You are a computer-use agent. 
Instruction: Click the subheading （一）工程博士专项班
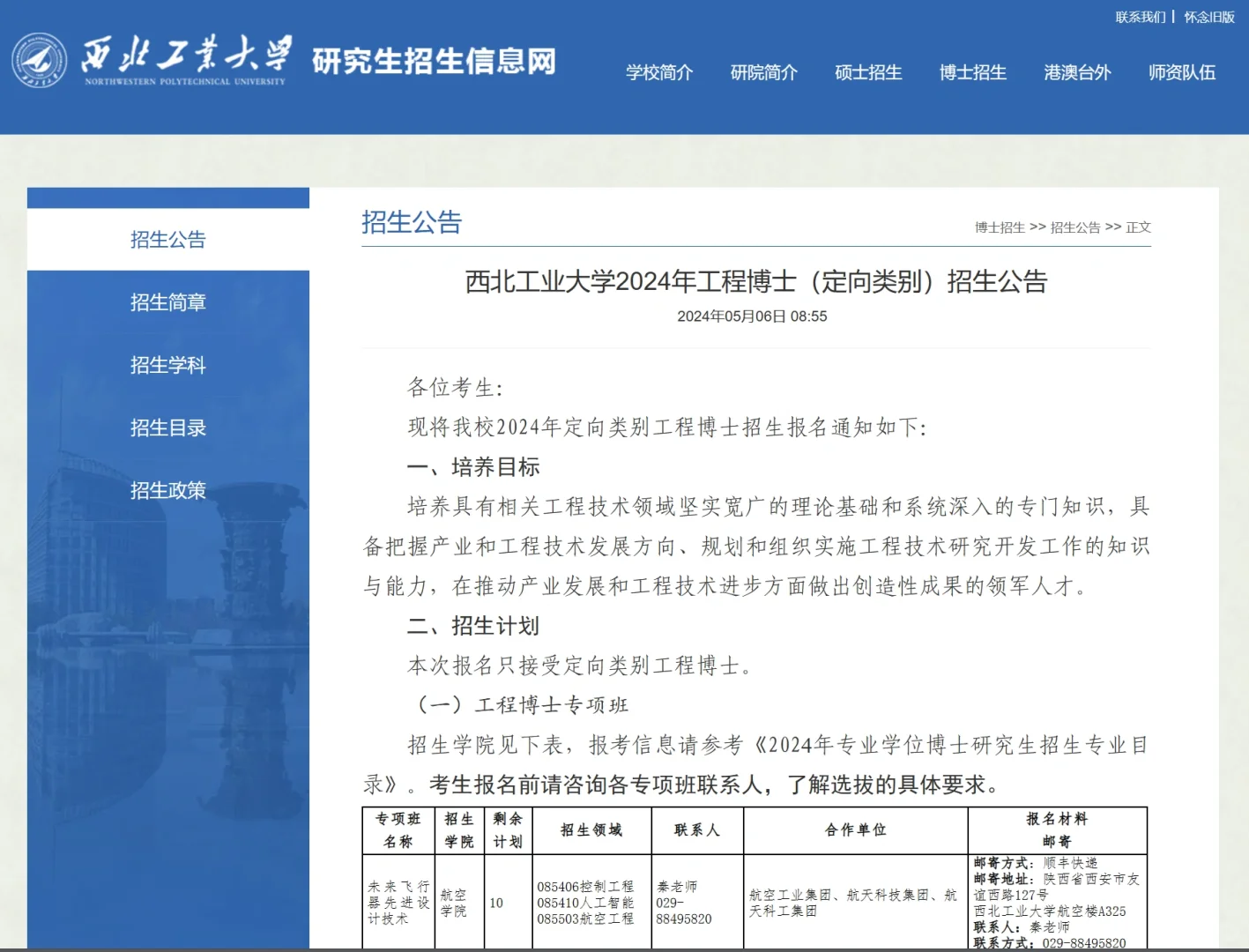pos(518,705)
